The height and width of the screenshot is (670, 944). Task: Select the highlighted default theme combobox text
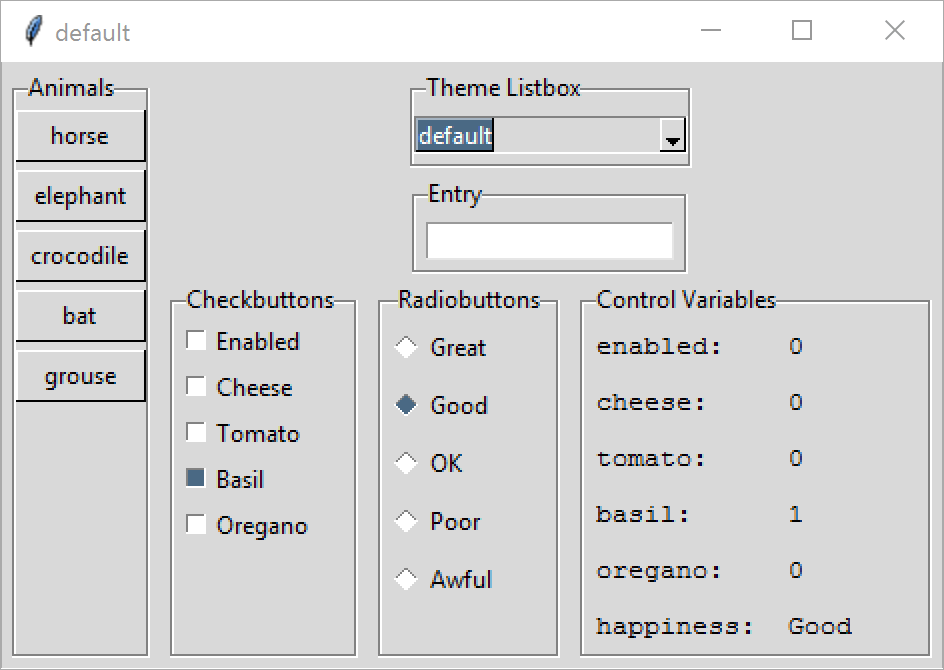[x=455, y=135]
